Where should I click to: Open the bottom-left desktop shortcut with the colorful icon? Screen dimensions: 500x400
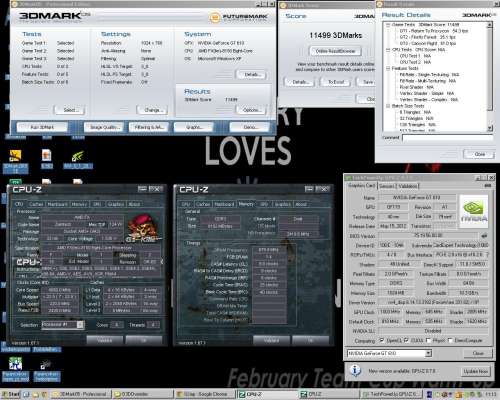[15, 364]
